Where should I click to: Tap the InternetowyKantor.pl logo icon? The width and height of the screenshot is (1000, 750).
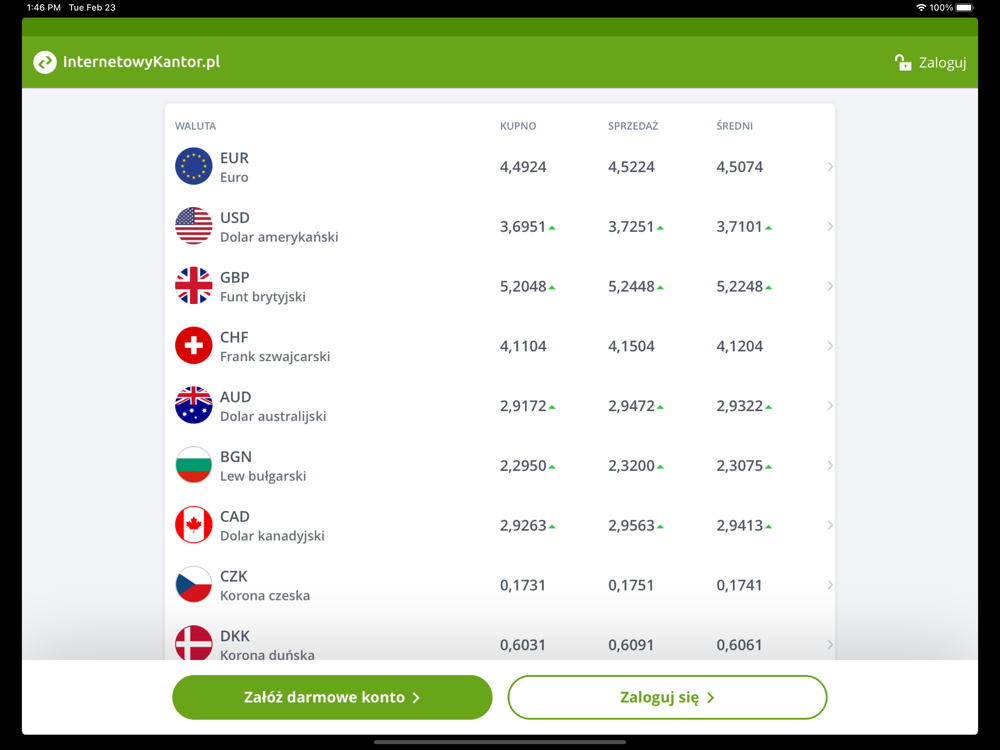pyautogui.click(x=45, y=62)
